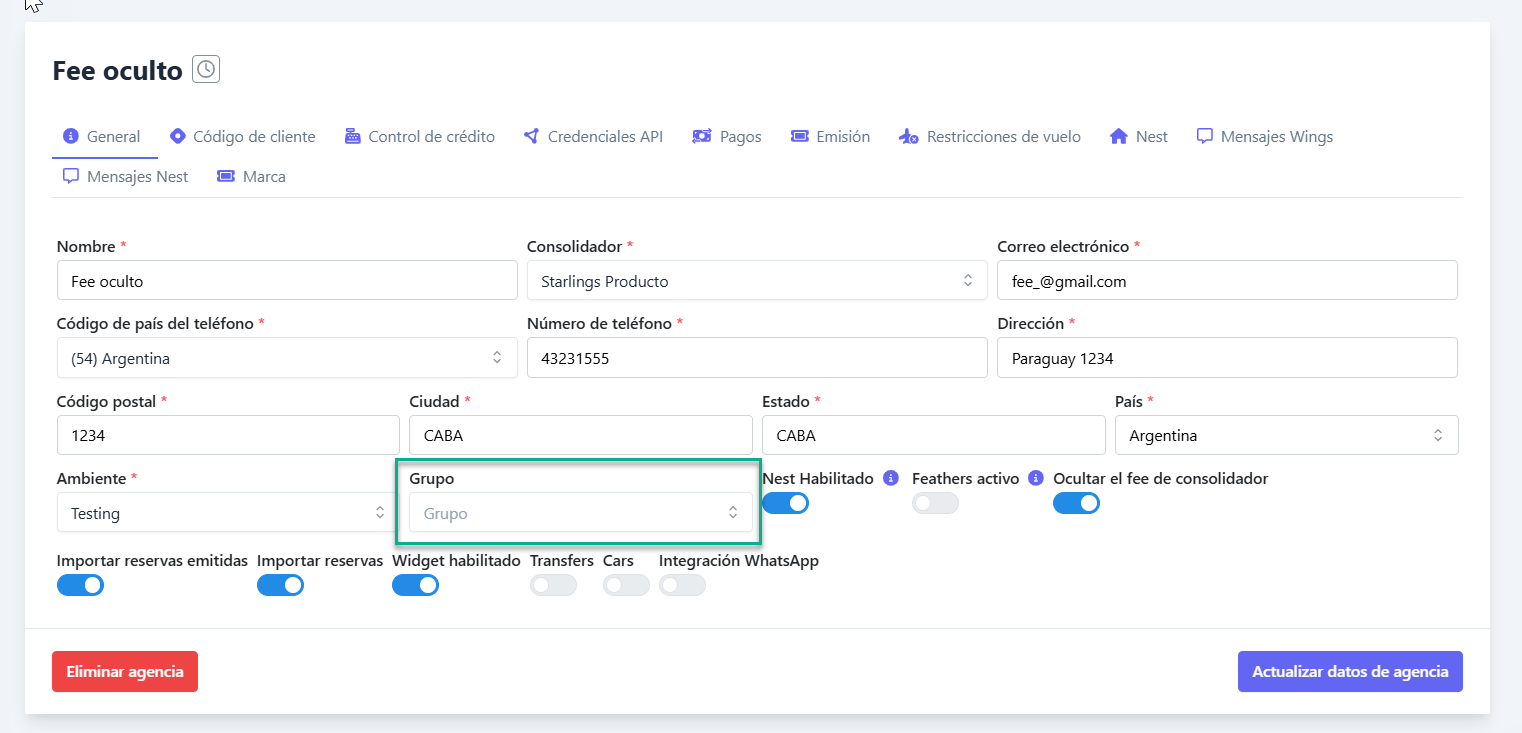Expand the Grupo dropdown
This screenshot has width=1522, height=733.
[580, 513]
